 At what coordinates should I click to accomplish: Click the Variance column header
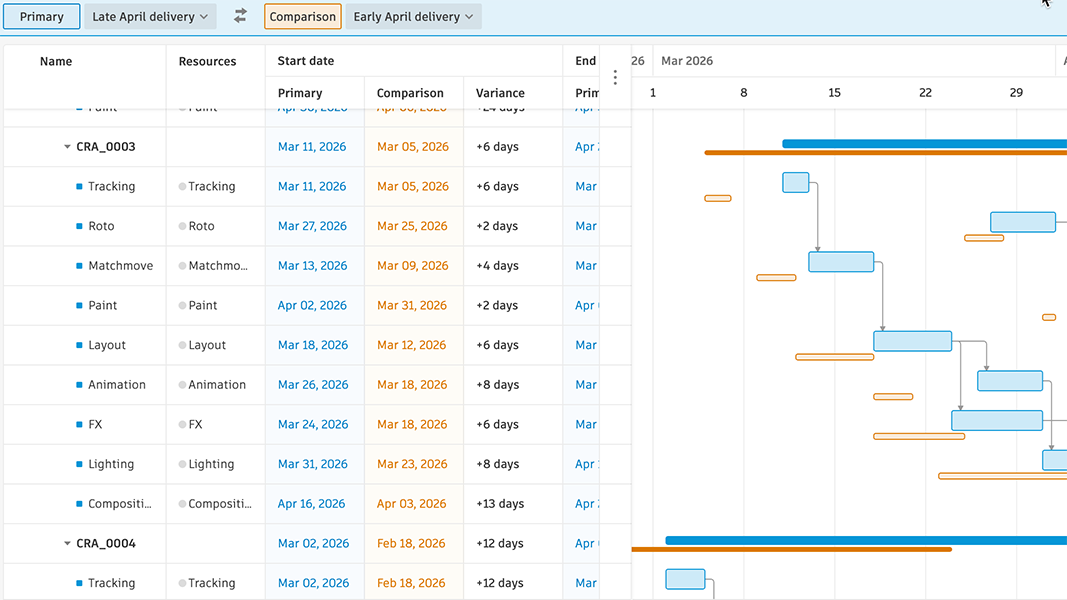[x=500, y=93]
